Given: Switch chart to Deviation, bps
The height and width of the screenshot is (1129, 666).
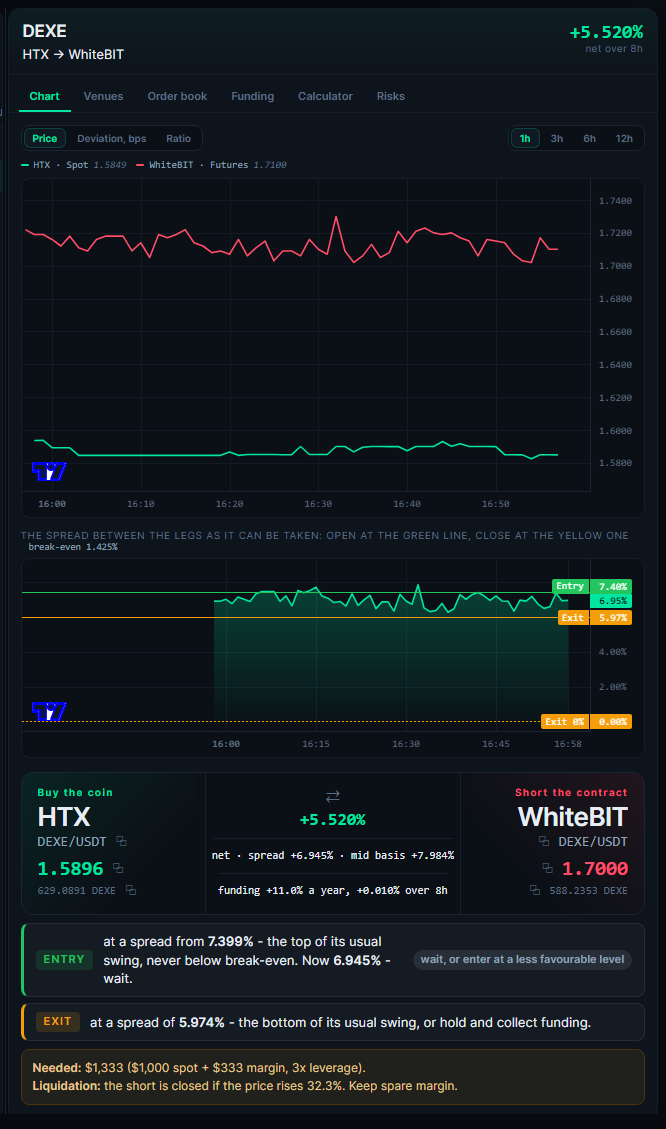Looking at the screenshot, I should pyautogui.click(x=112, y=138).
